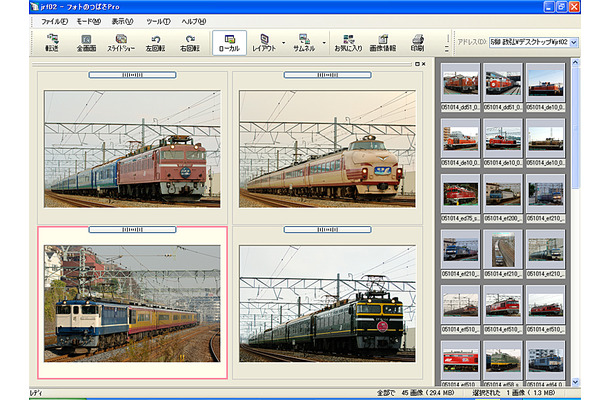This screenshot has width=610, height=400.
Task: Select the cream express train photo
Action: click(328, 149)
